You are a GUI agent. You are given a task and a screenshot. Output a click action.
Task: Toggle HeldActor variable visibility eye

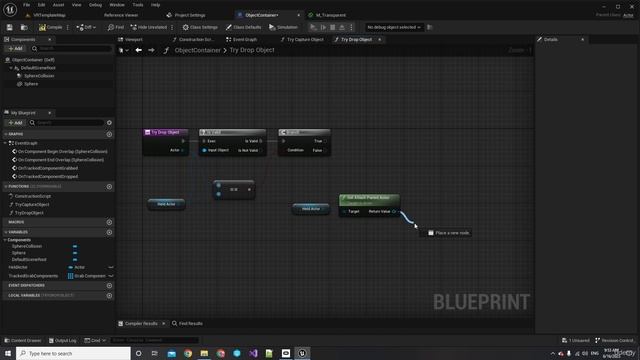(x=111, y=267)
